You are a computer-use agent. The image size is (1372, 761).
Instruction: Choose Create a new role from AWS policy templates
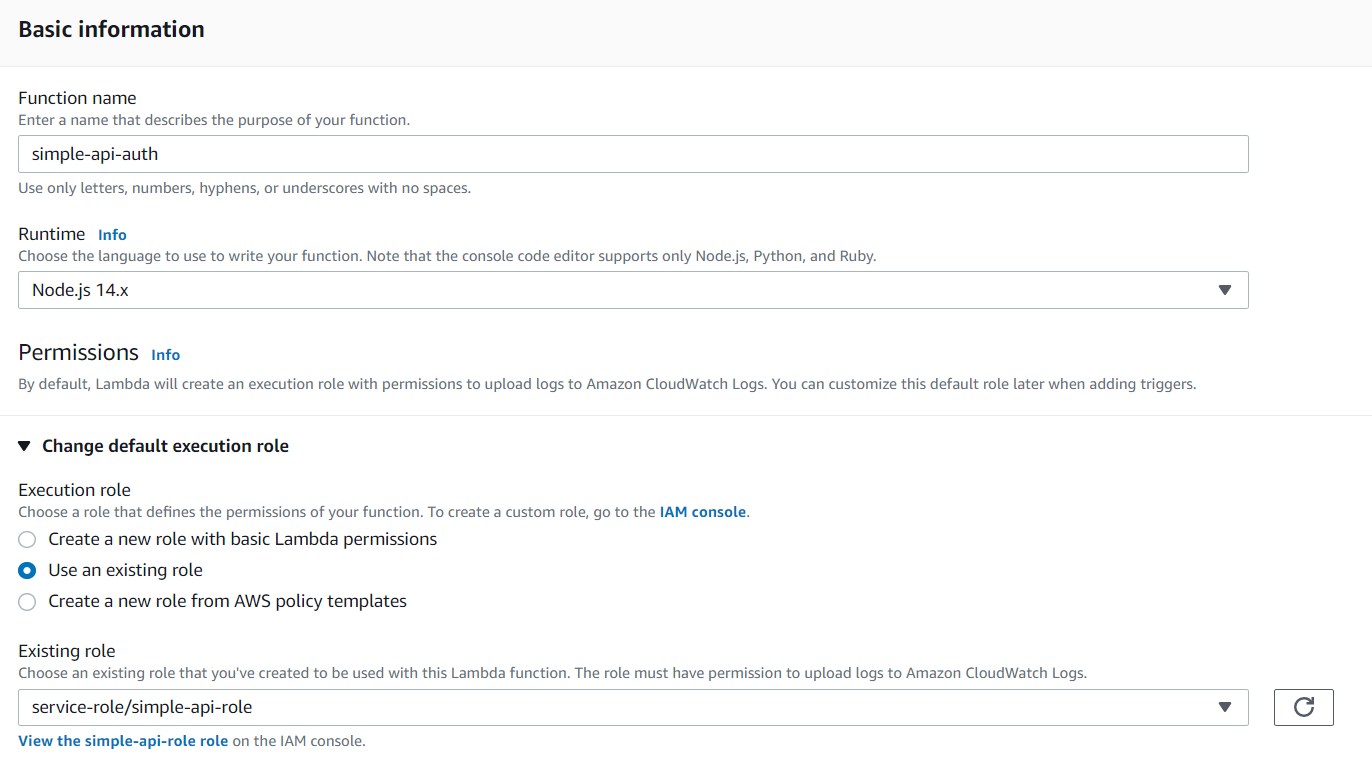(27, 602)
